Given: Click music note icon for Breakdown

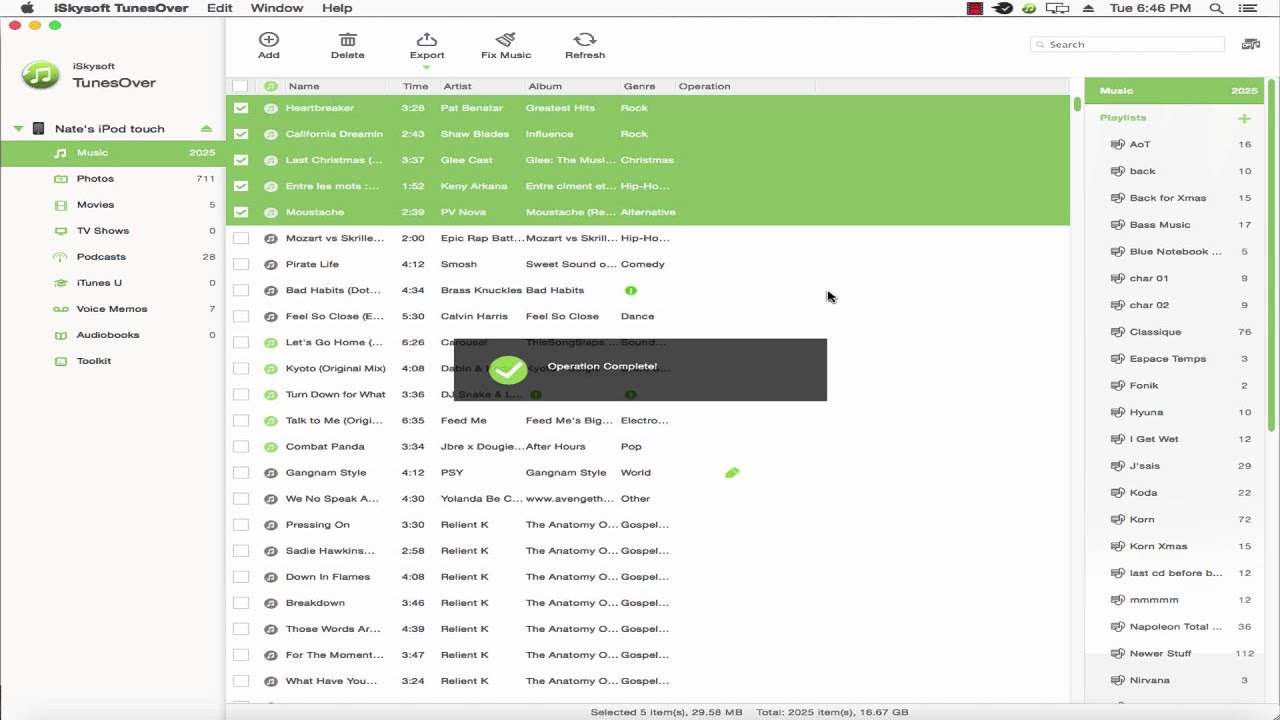Looking at the screenshot, I should pyautogui.click(x=270, y=603).
